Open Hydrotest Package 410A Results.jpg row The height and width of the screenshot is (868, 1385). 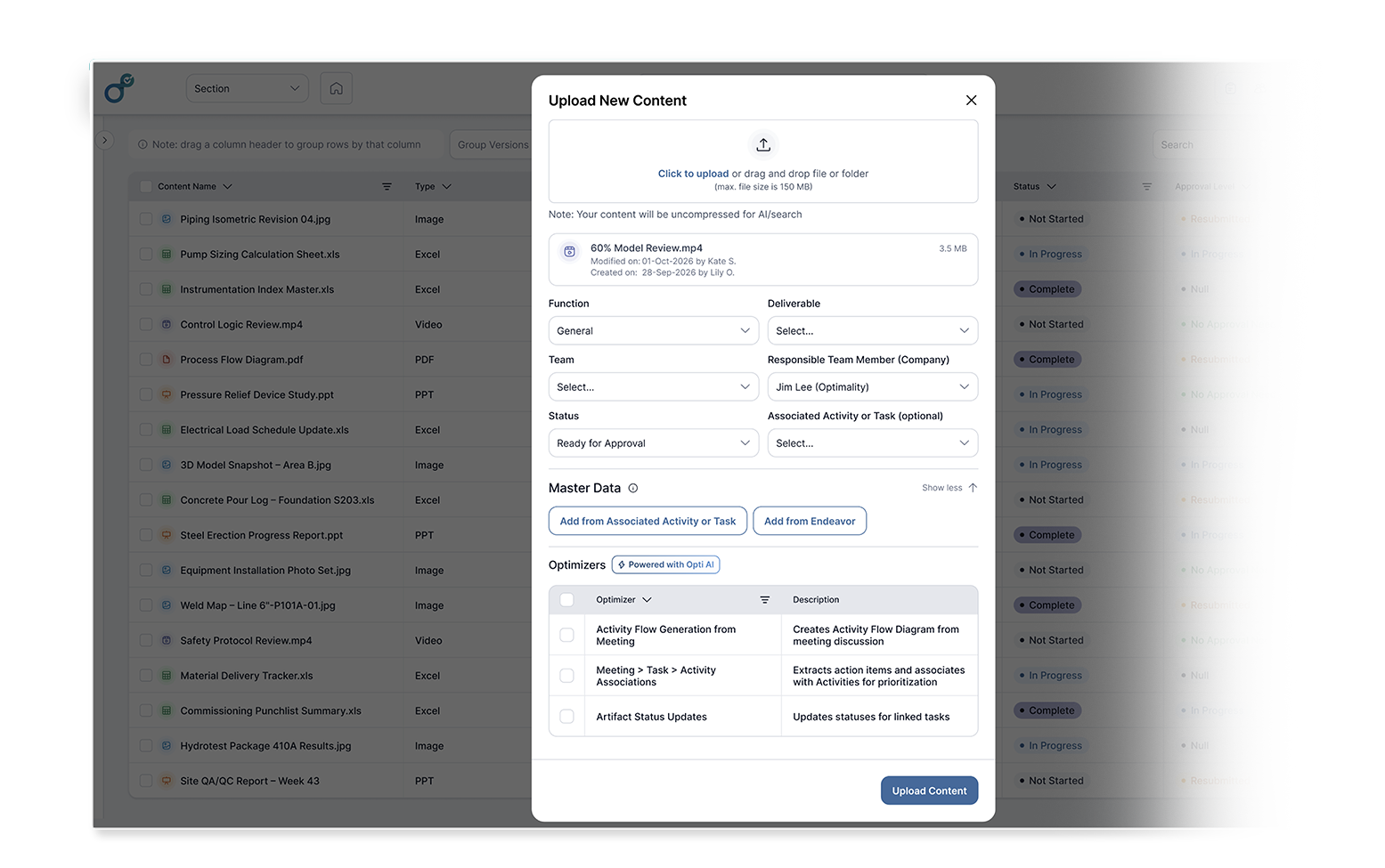[265, 746]
